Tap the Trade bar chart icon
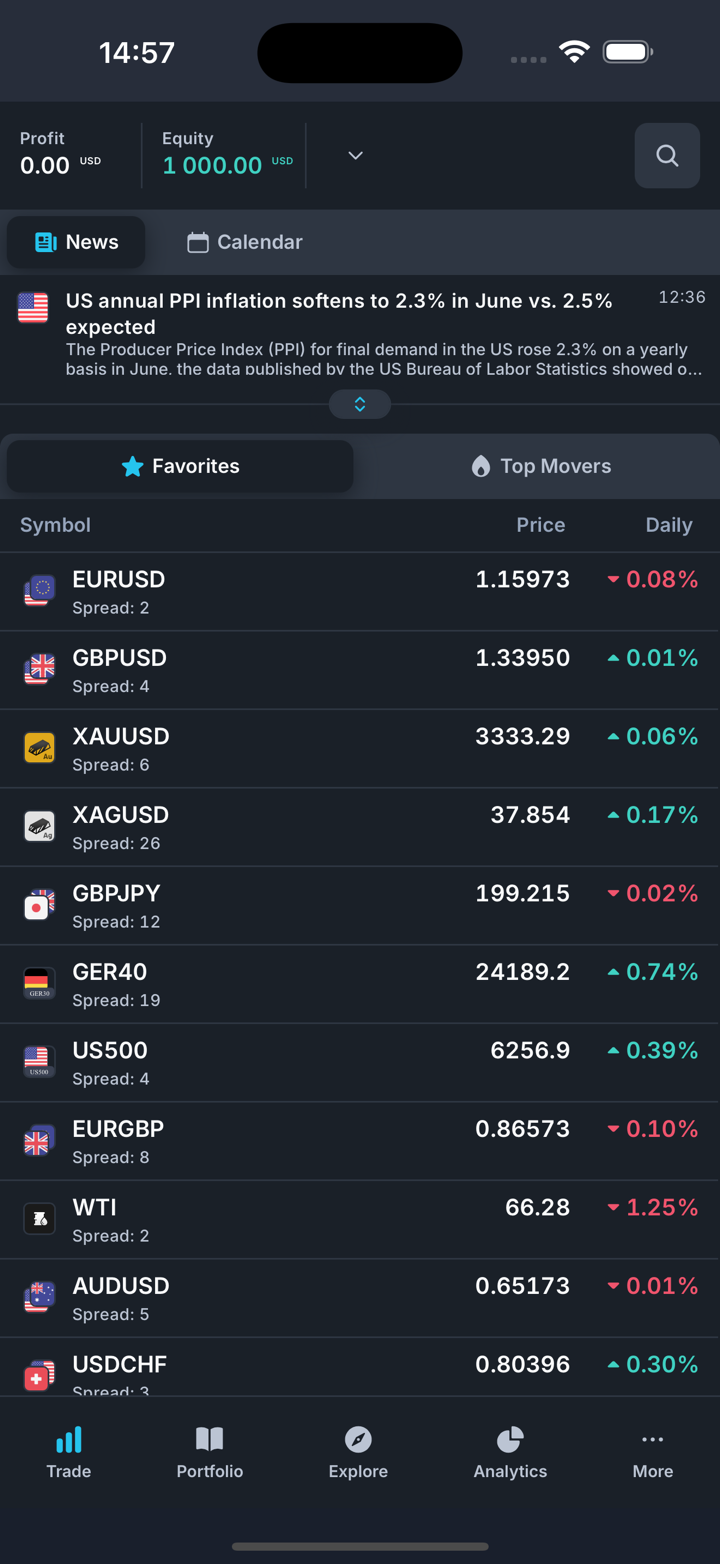Screen dimensions: 720x1564 pyautogui.click(x=69, y=1440)
